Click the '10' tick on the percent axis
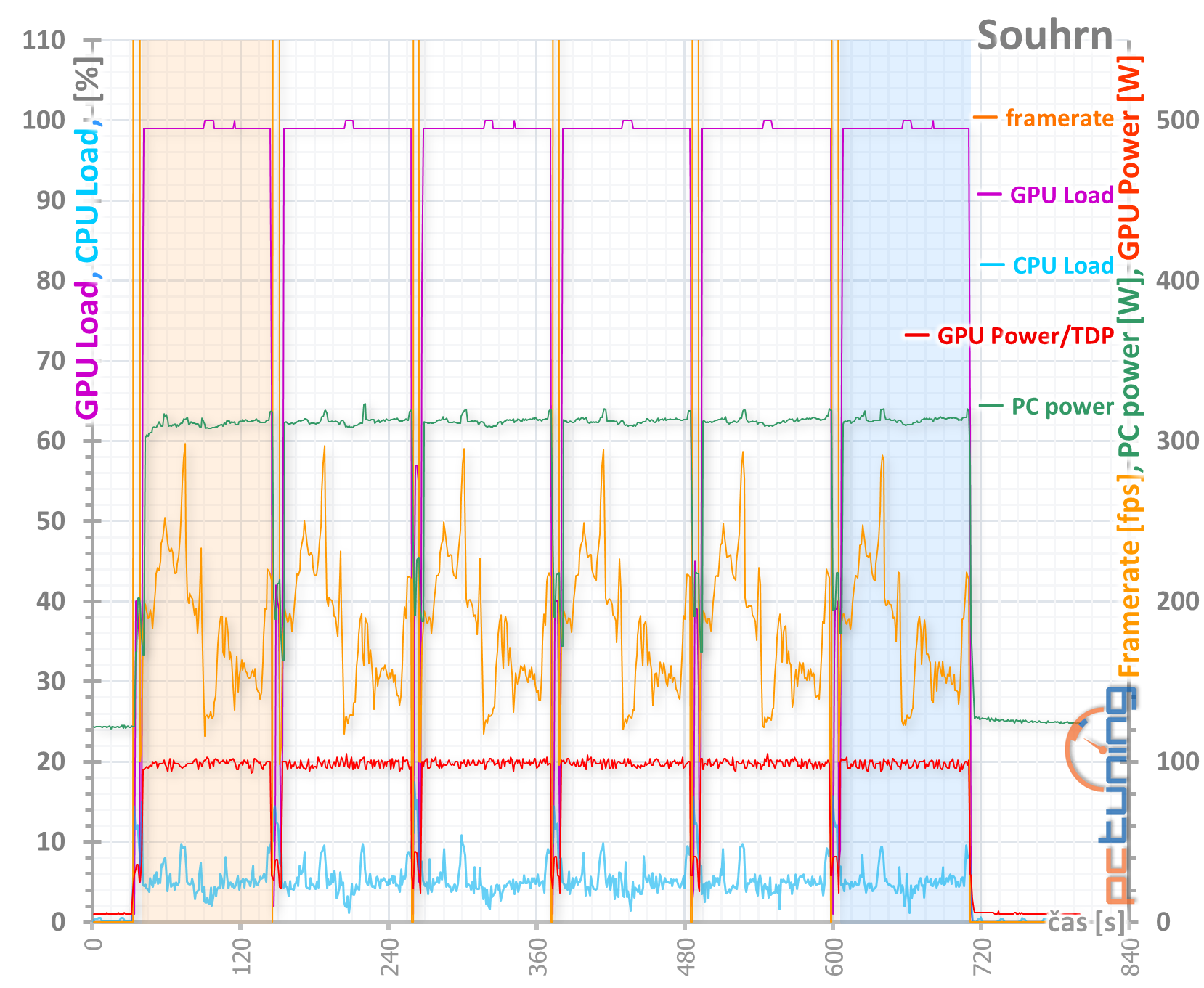1204x988 pixels. pyautogui.click(x=51, y=842)
